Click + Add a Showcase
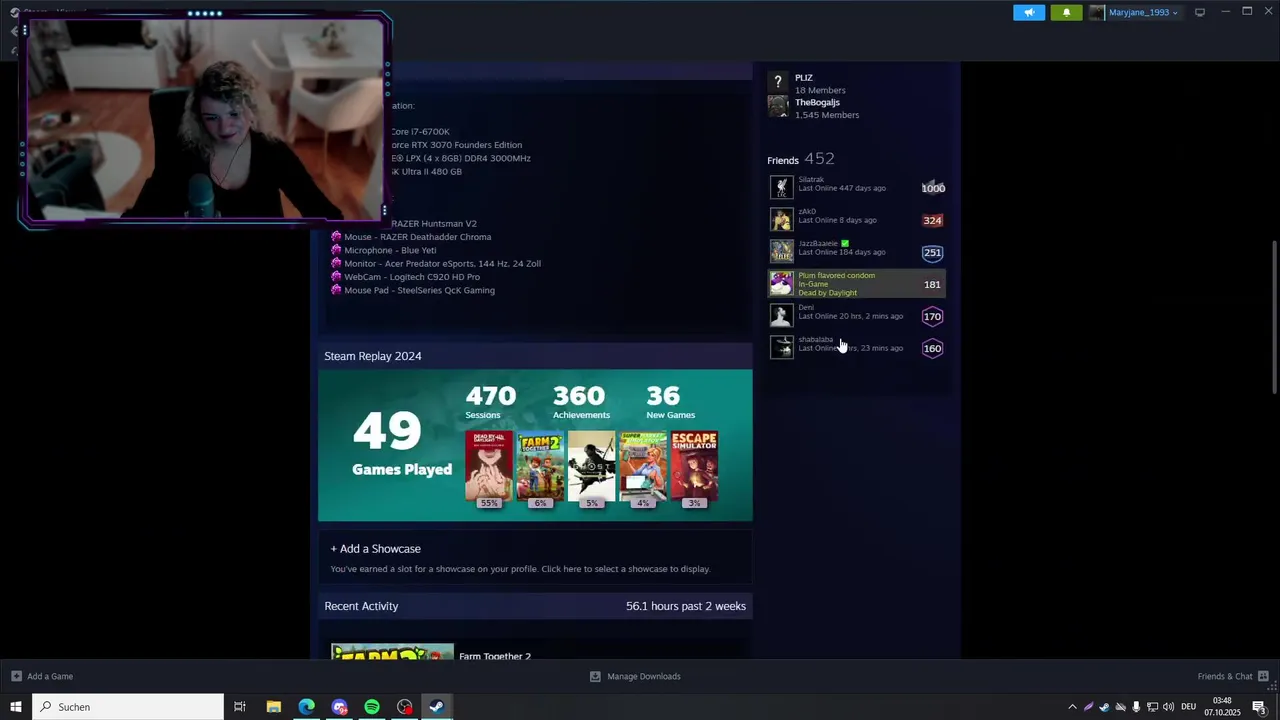 376,548
